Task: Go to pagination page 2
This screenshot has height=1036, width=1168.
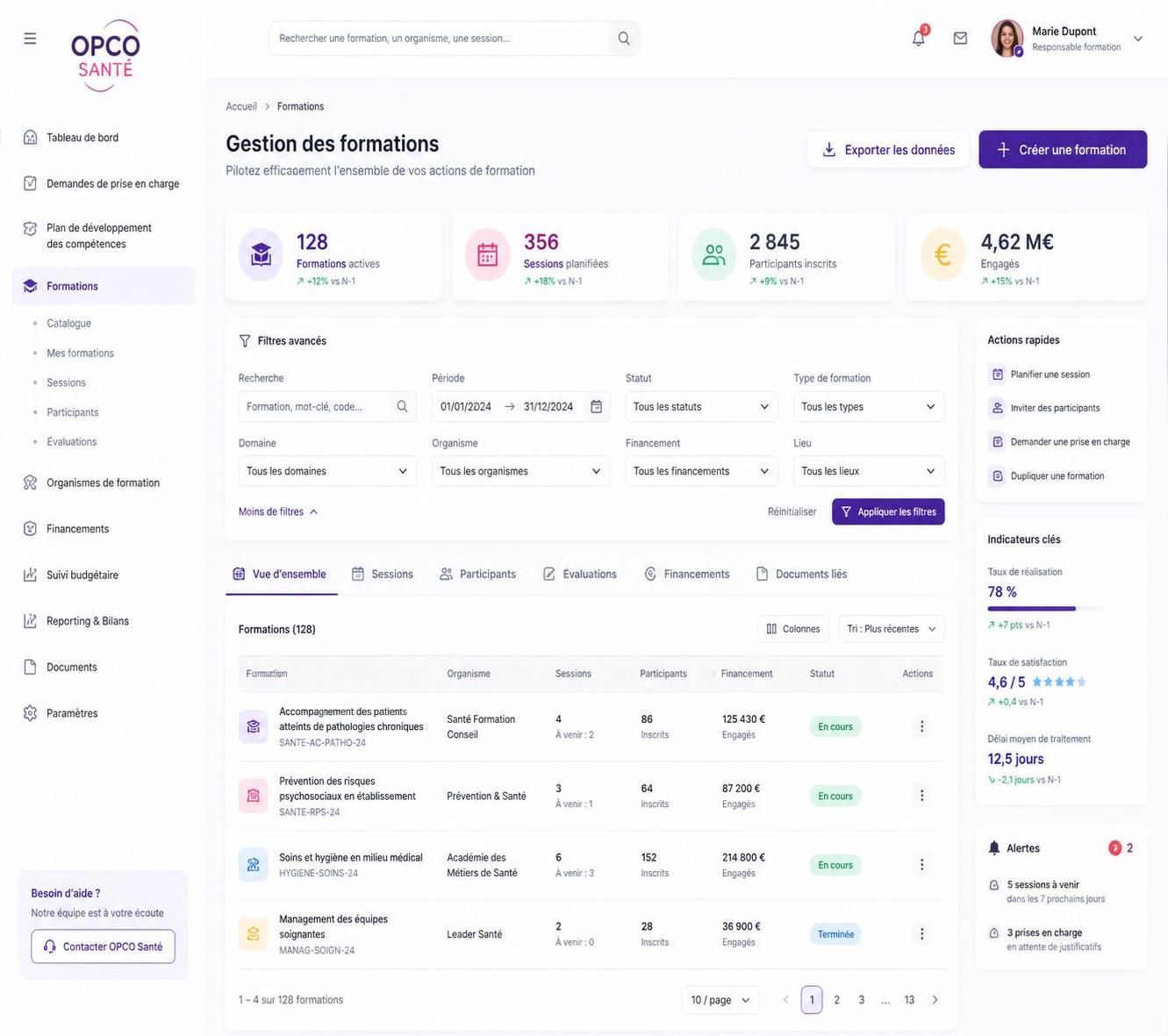Action: pos(837,1000)
